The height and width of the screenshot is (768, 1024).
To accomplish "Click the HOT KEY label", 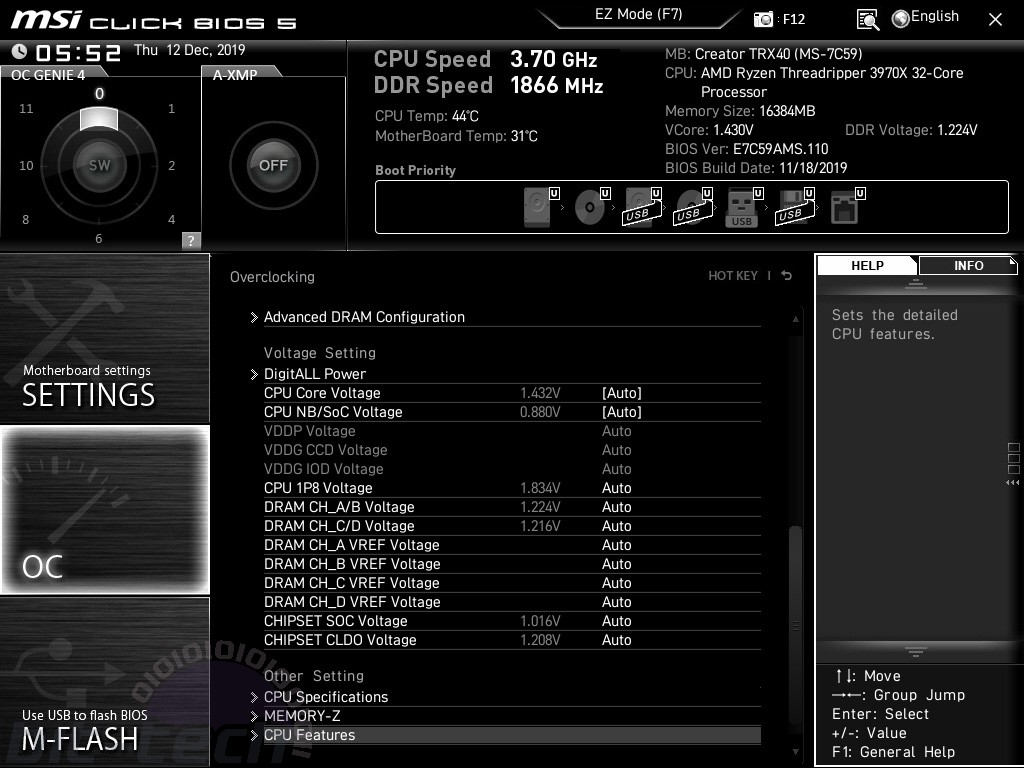I will coord(733,276).
